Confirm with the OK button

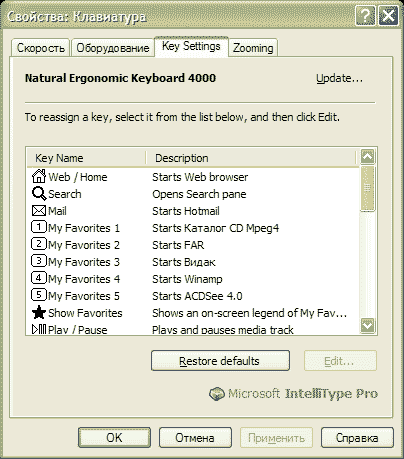point(114,438)
